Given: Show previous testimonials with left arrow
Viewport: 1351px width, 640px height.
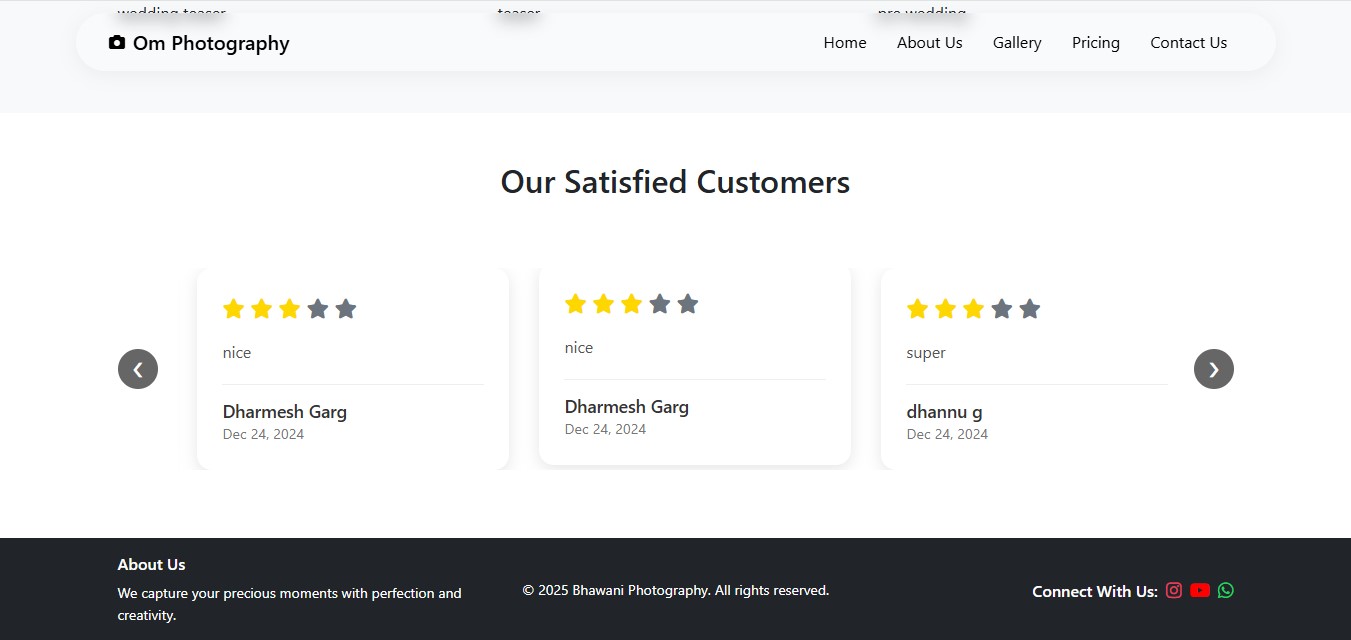Looking at the screenshot, I should pyautogui.click(x=138, y=369).
